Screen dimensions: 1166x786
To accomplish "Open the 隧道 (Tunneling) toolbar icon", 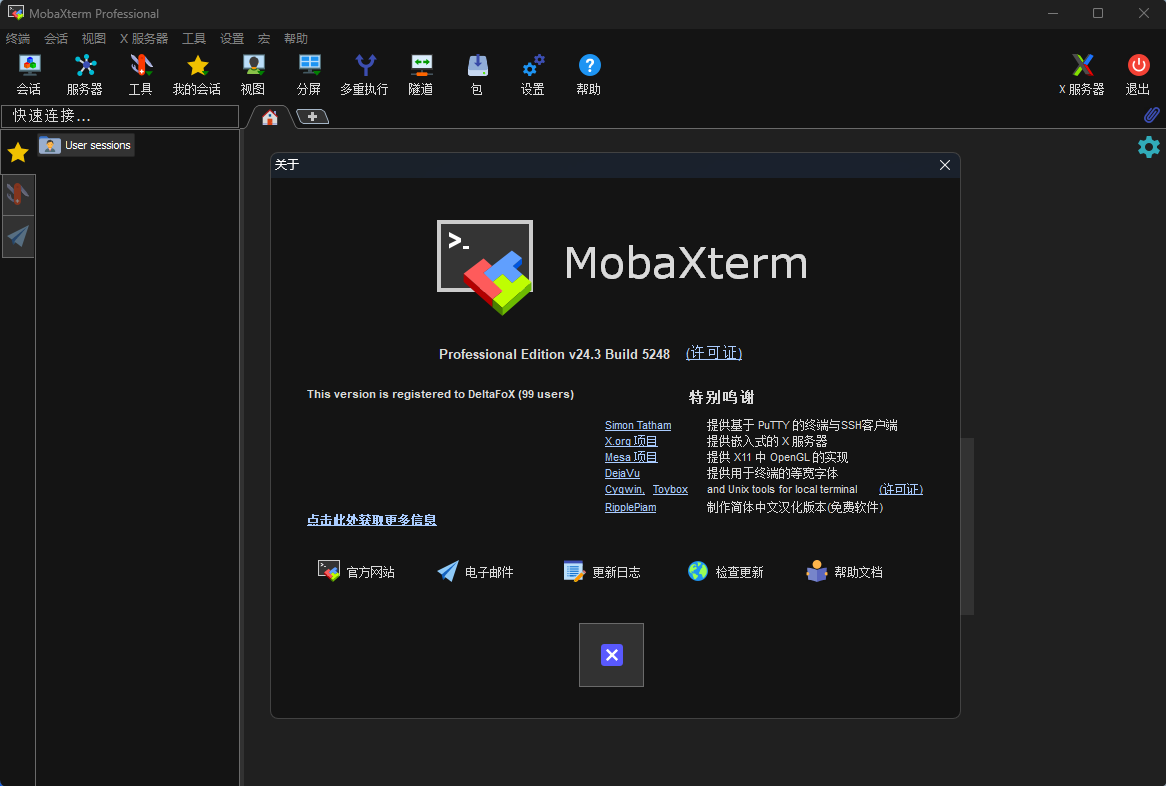I will [x=421, y=75].
